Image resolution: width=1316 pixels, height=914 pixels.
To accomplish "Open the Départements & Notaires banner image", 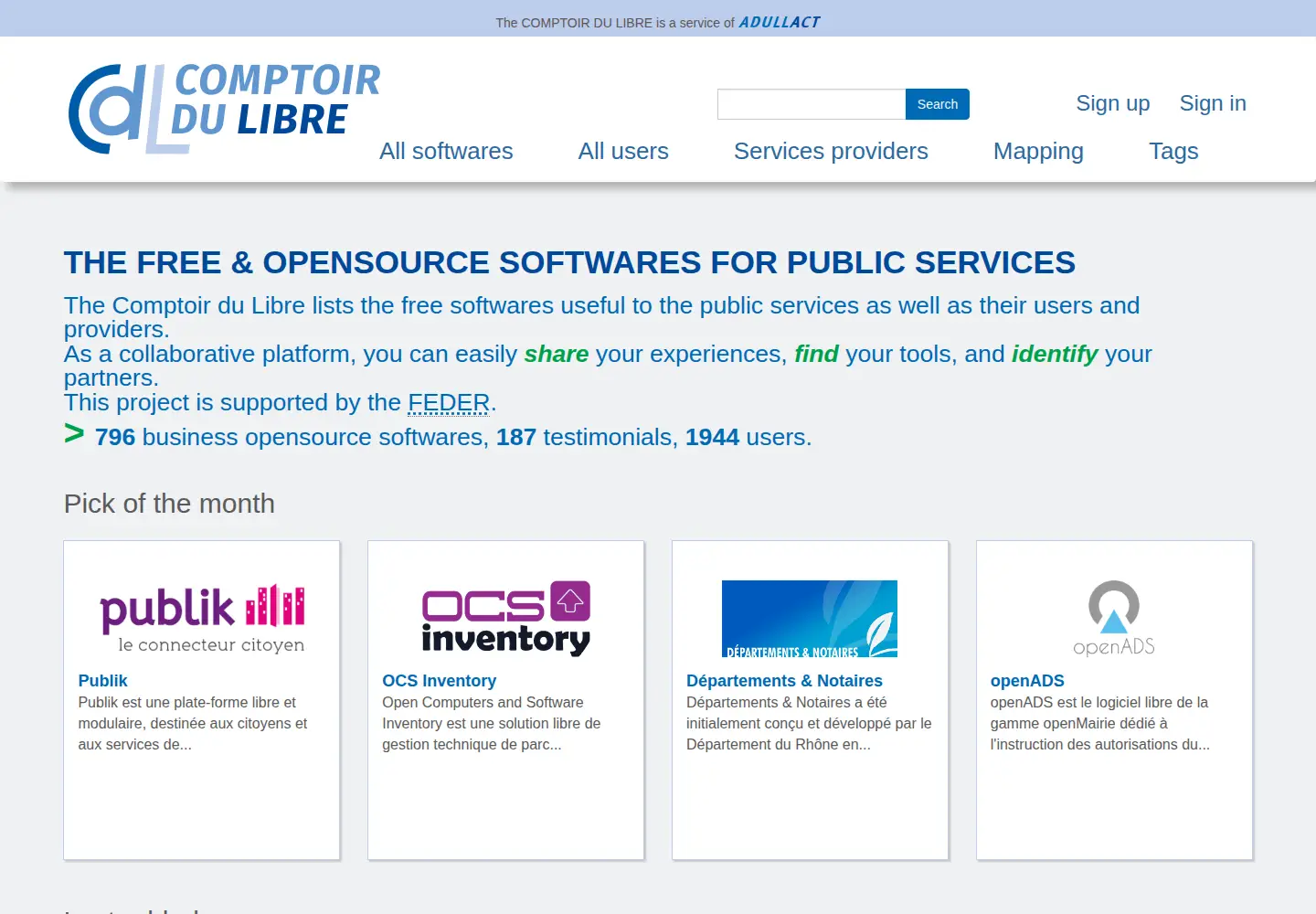I will click(x=810, y=619).
